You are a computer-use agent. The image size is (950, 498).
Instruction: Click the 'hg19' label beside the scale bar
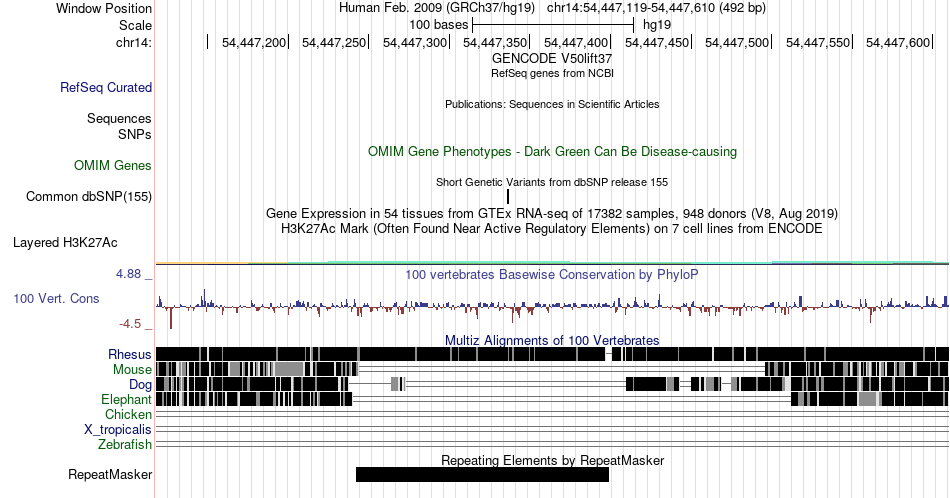[x=657, y=25]
